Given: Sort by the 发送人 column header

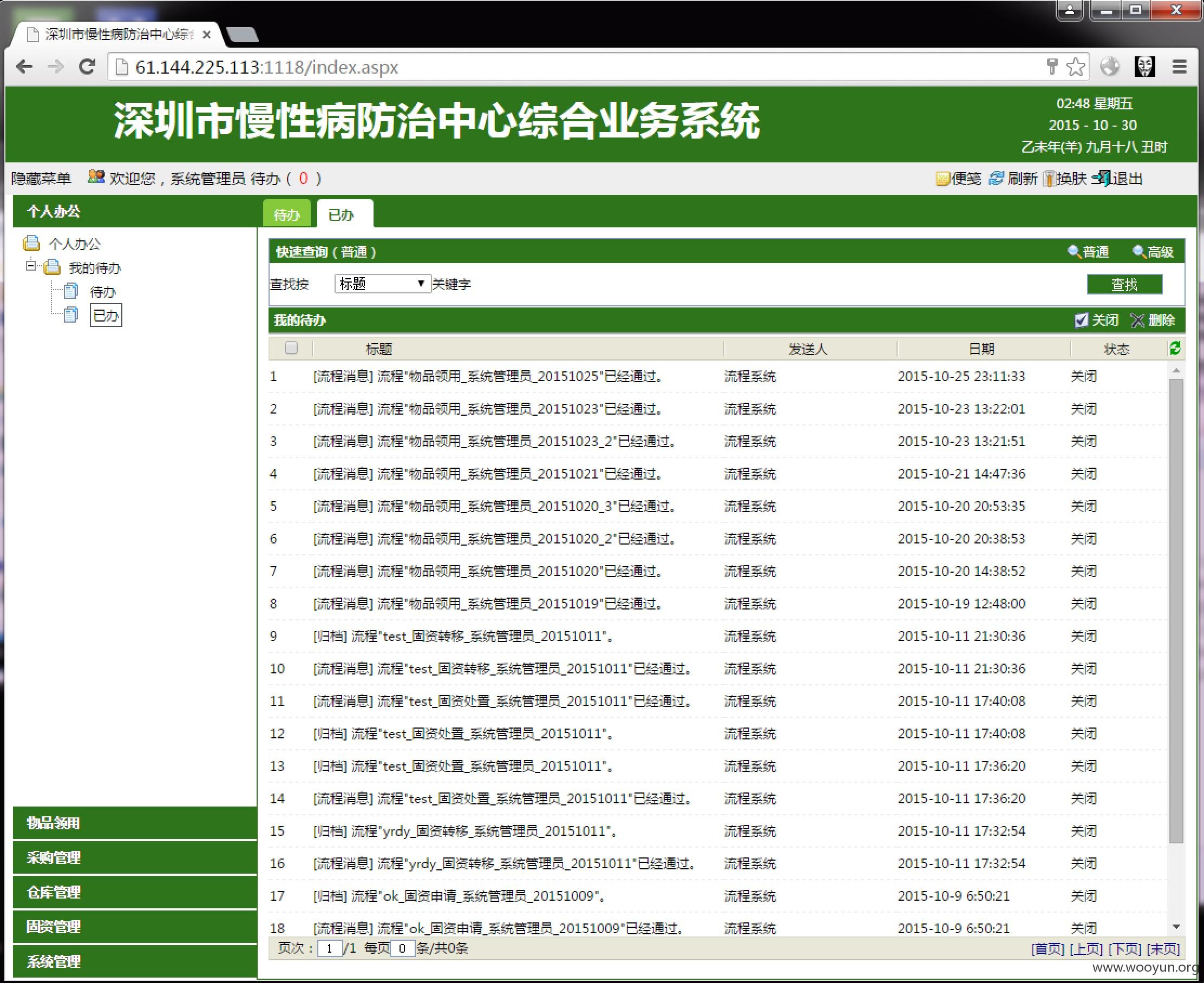Looking at the screenshot, I should point(808,349).
